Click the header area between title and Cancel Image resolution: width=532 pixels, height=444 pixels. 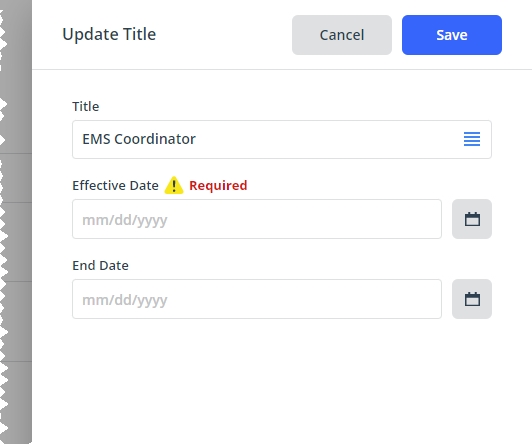pyautogui.click(x=224, y=35)
